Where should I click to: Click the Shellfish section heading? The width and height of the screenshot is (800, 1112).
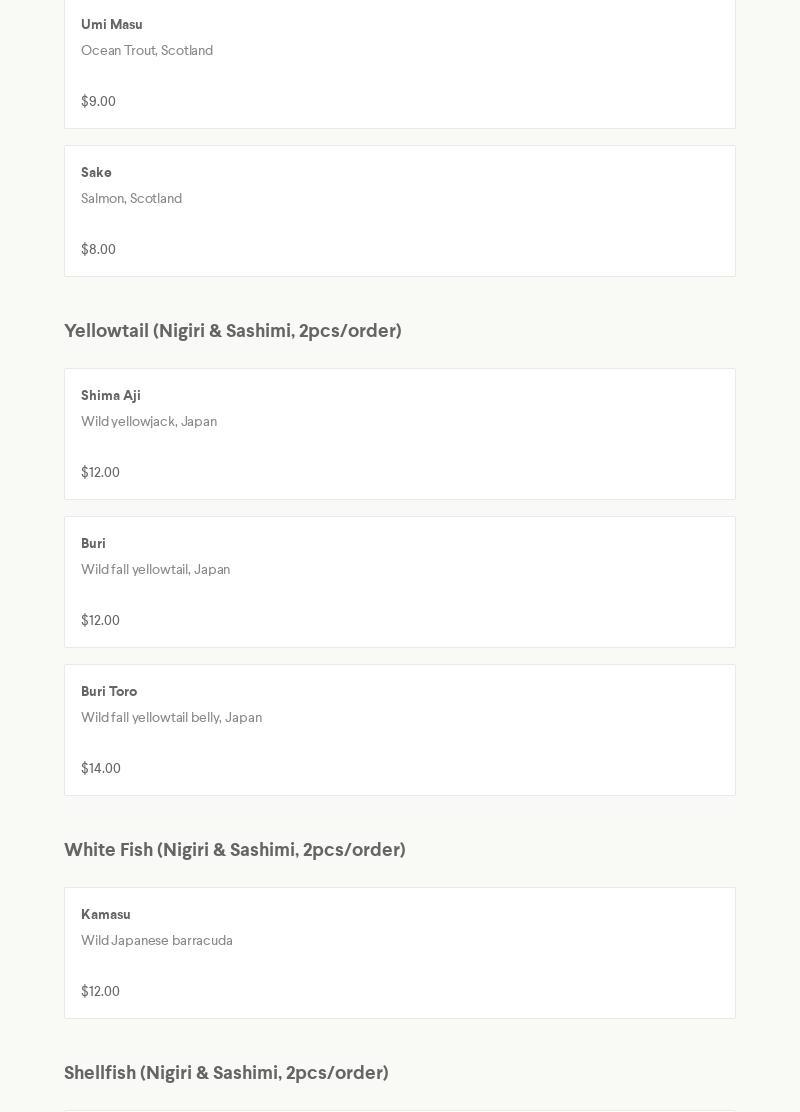coord(226,1073)
